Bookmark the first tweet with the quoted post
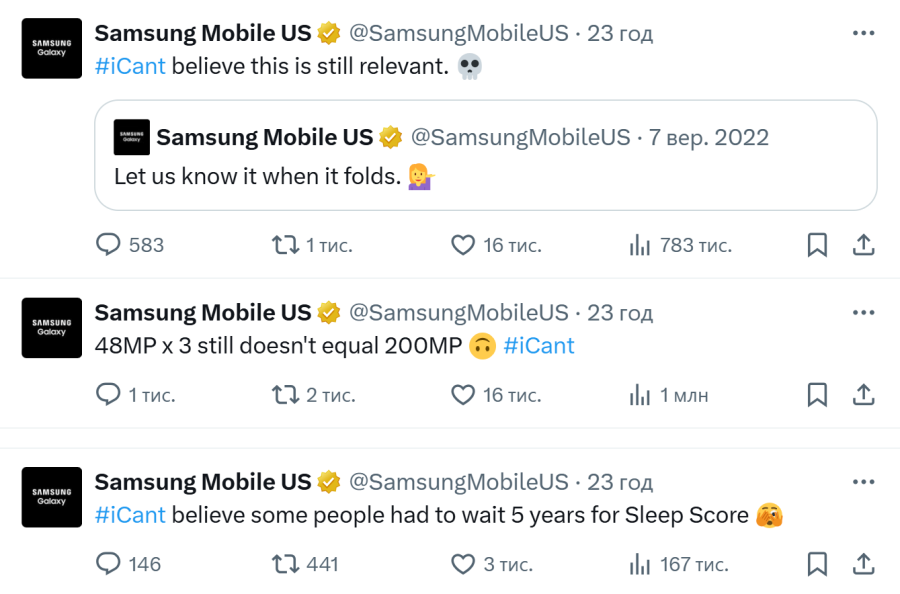Image resolution: width=900 pixels, height=594 pixels. tap(817, 245)
